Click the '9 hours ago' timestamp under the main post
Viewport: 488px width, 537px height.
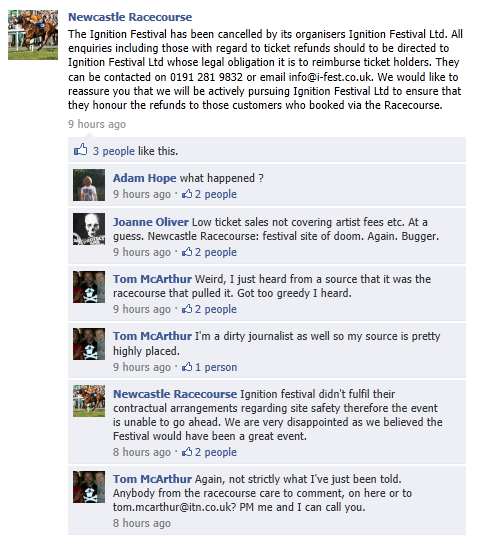[x=97, y=124]
